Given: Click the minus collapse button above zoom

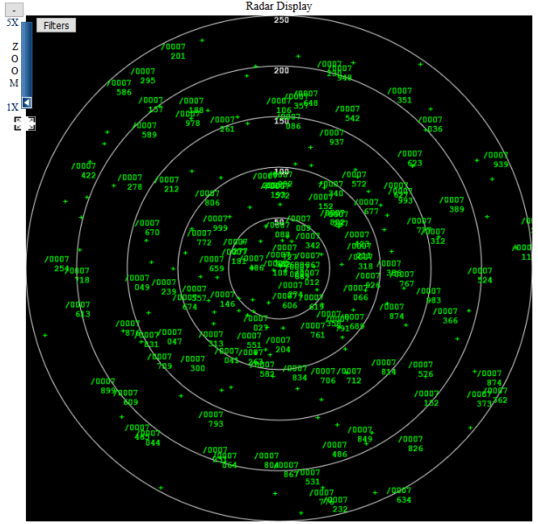Looking at the screenshot, I should click(x=14, y=10).
